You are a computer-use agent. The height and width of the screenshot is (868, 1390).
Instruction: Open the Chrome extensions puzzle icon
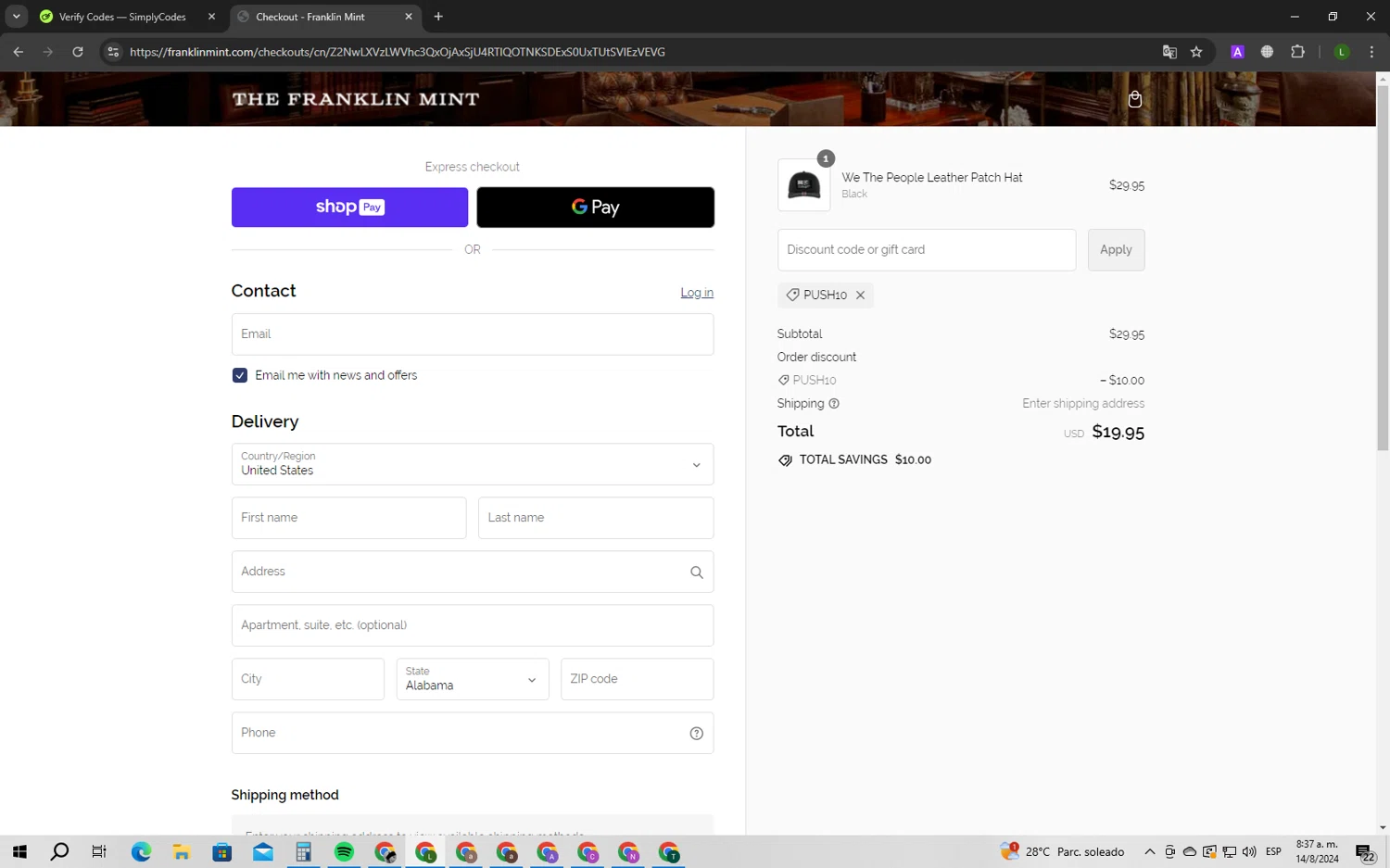[x=1297, y=52]
